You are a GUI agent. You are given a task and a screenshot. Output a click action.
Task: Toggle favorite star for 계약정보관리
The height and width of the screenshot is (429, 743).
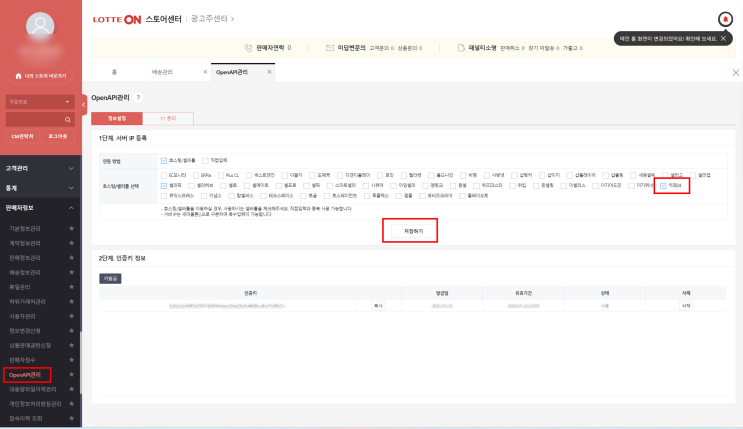coord(72,243)
